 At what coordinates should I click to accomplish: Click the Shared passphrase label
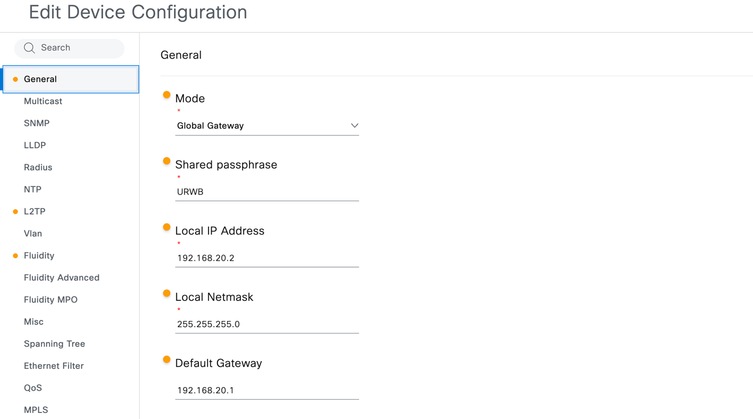tap(226, 165)
